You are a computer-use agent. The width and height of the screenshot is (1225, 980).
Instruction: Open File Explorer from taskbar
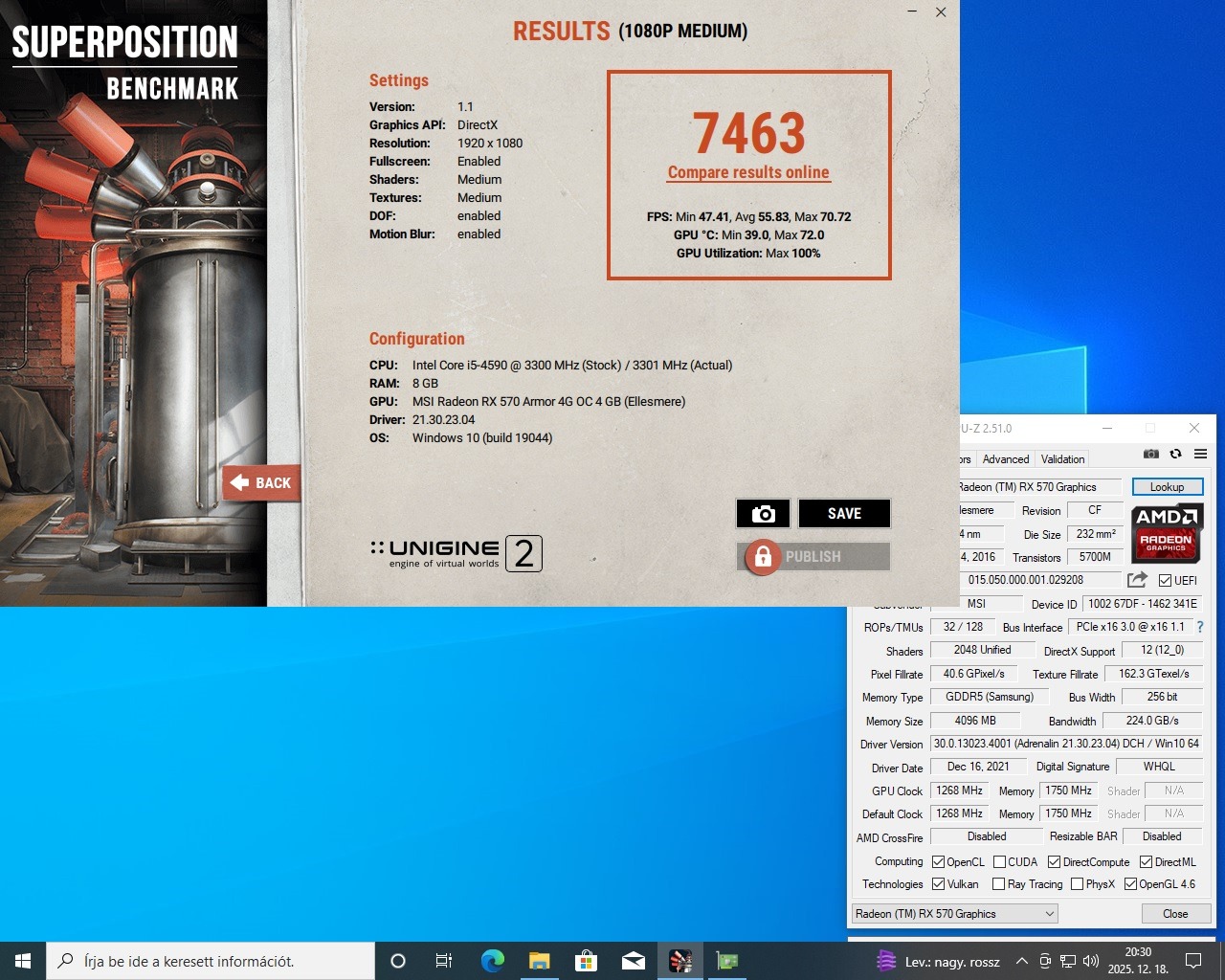pyautogui.click(x=539, y=961)
